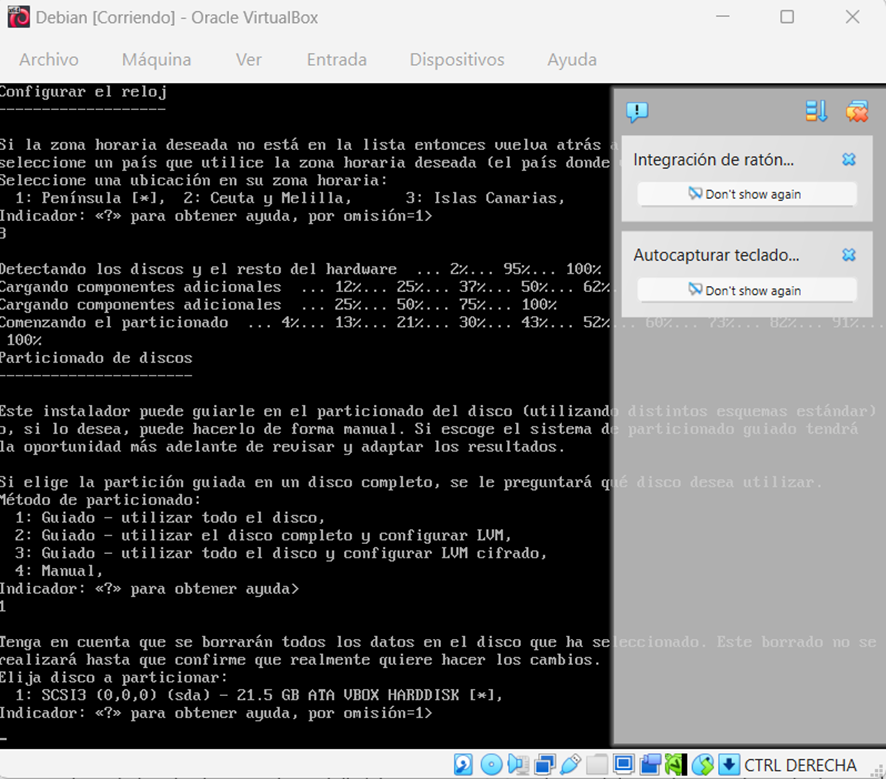
Task: Click the '3: Islas Canarias,' option text
Action: pyautogui.click(x=485, y=198)
